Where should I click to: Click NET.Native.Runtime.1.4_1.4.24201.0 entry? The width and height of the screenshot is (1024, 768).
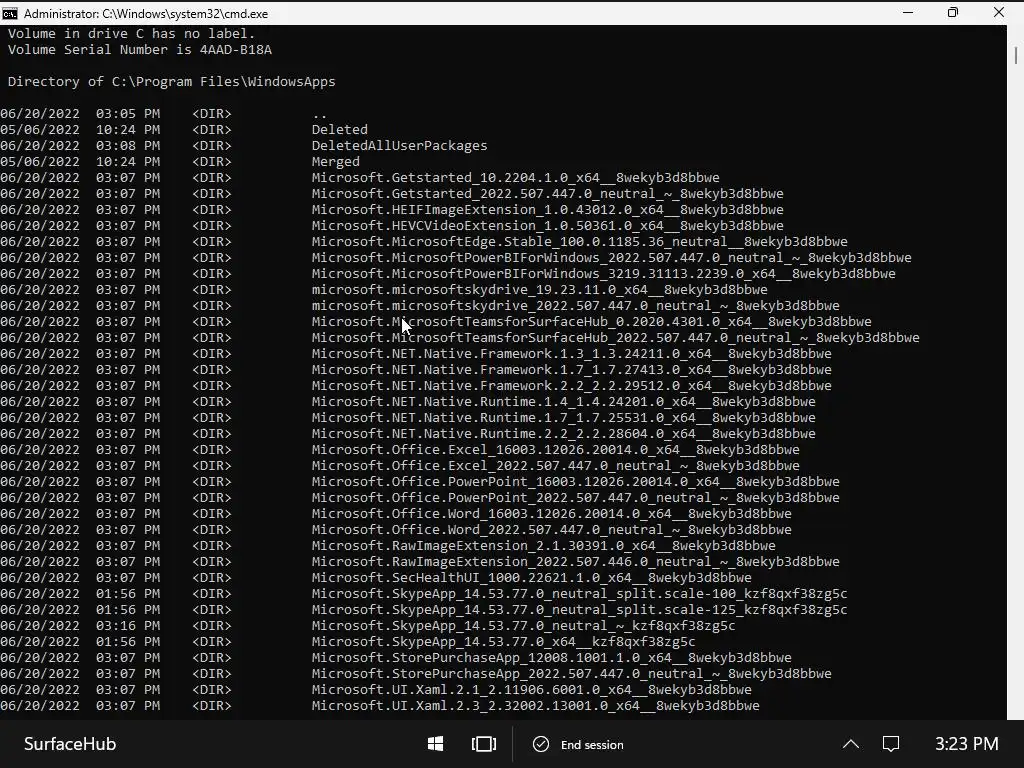pos(564,402)
